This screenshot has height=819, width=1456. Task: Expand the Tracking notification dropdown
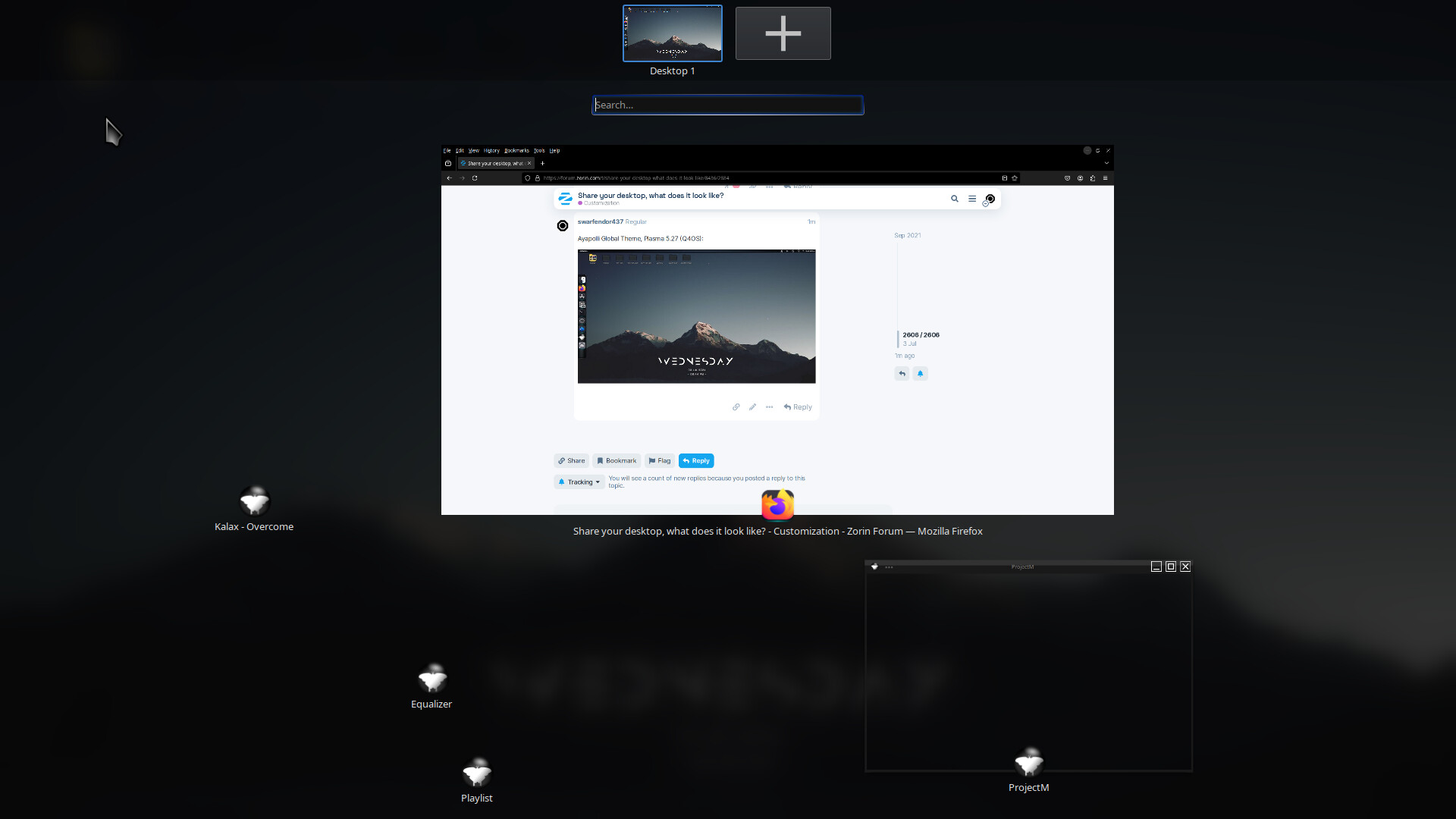(x=579, y=482)
